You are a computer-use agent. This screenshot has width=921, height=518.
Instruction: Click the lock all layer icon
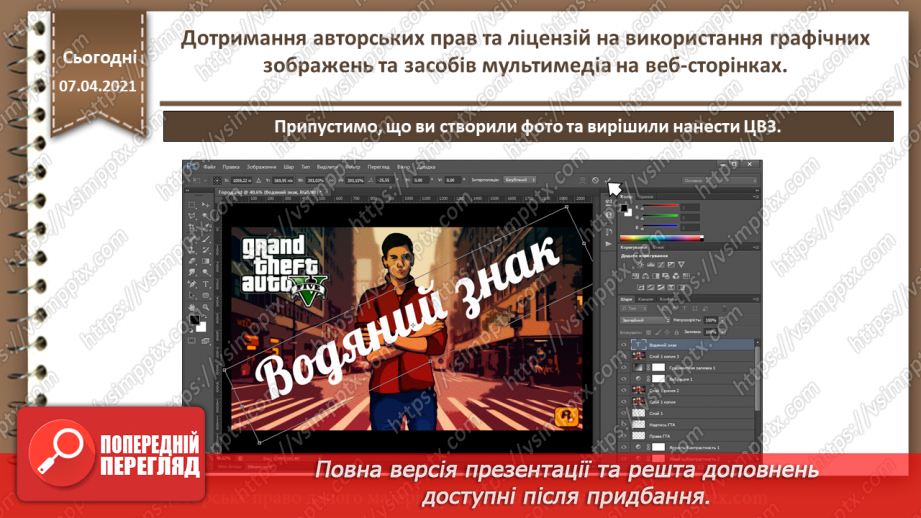pyautogui.click(x=677, y=332)
